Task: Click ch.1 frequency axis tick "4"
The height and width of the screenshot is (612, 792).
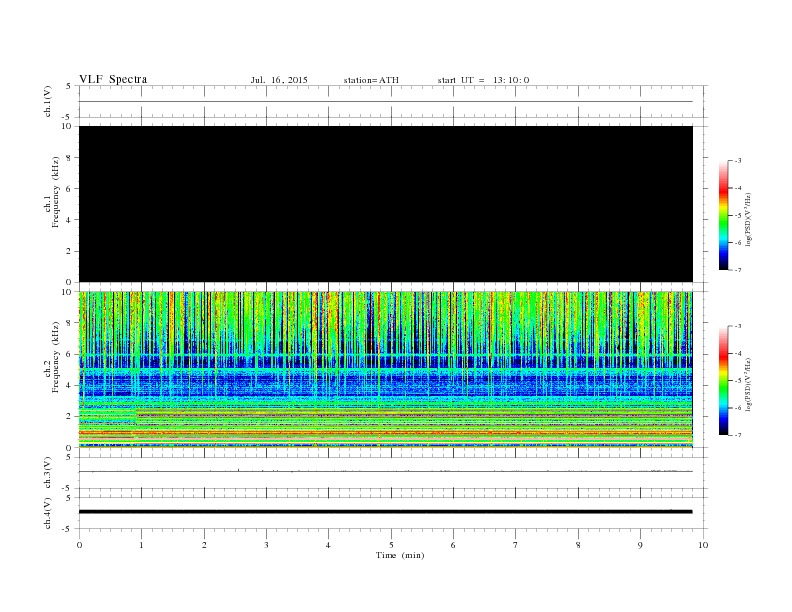Action: point(69,220)
